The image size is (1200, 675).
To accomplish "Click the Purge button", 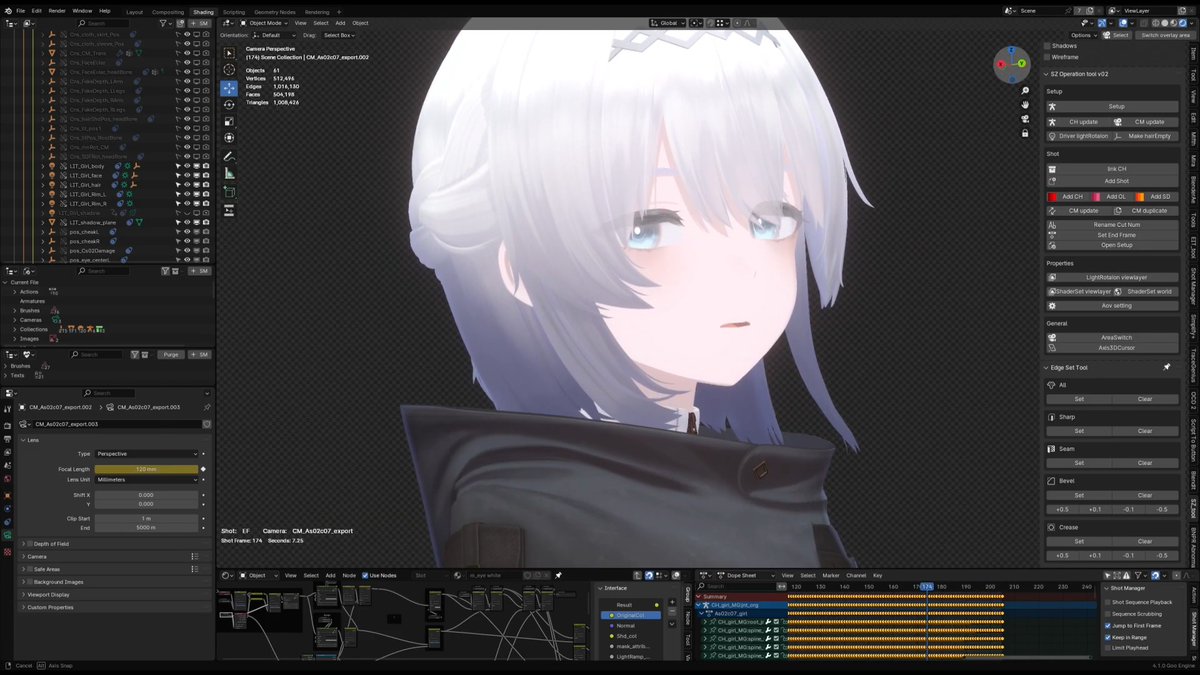I will (170, 355).
